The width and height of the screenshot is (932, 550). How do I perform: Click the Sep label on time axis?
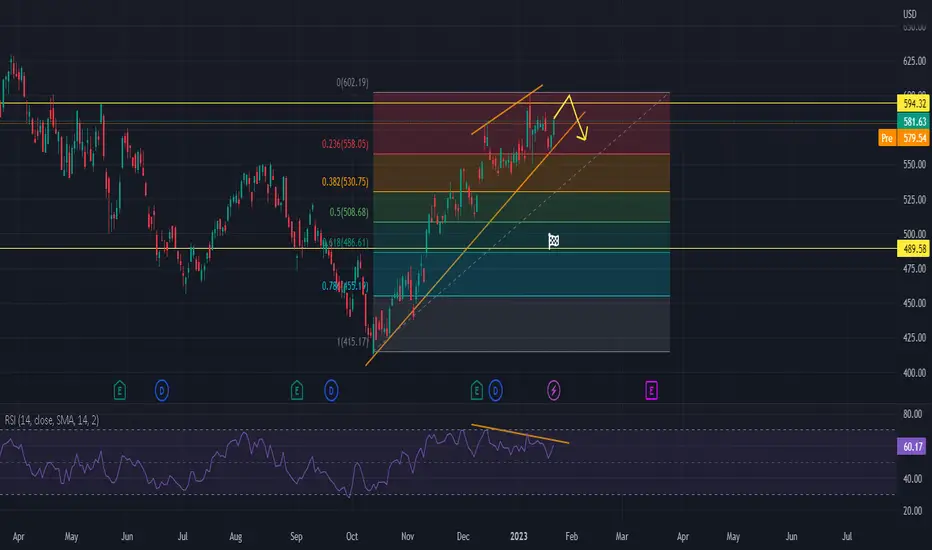(296, 536)
